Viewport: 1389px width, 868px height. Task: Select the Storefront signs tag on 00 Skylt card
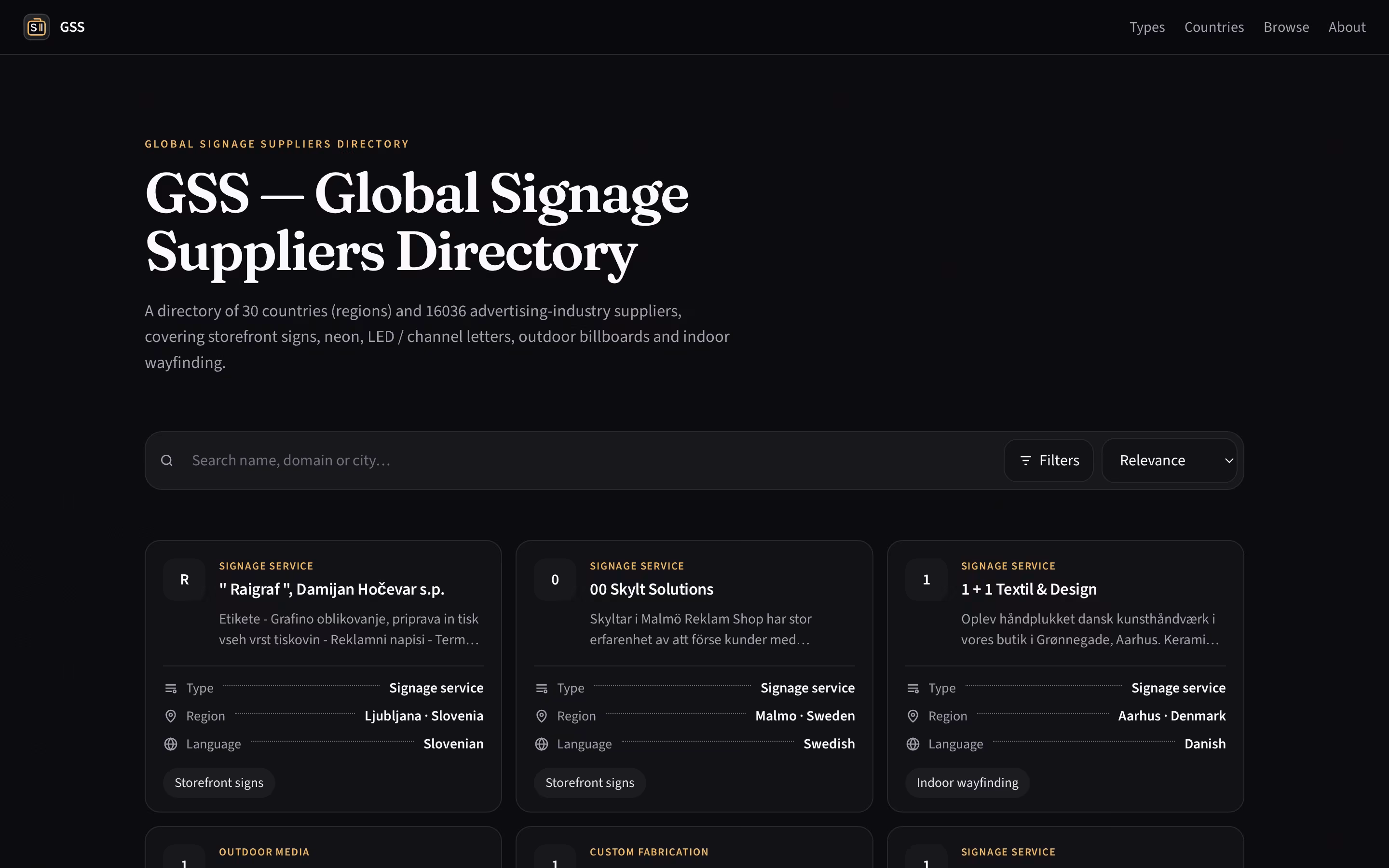[x=589, y=783]
